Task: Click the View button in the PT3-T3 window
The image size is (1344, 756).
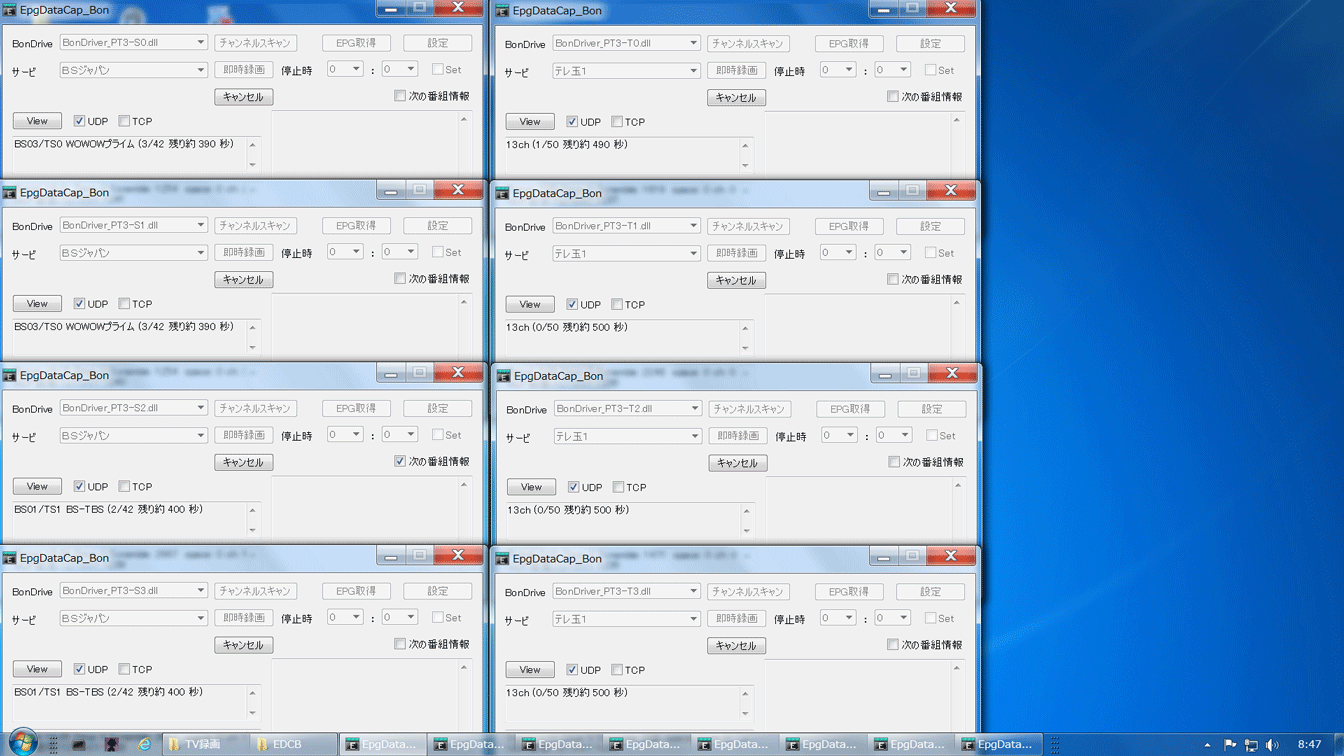Action: (x=530, y=669)
